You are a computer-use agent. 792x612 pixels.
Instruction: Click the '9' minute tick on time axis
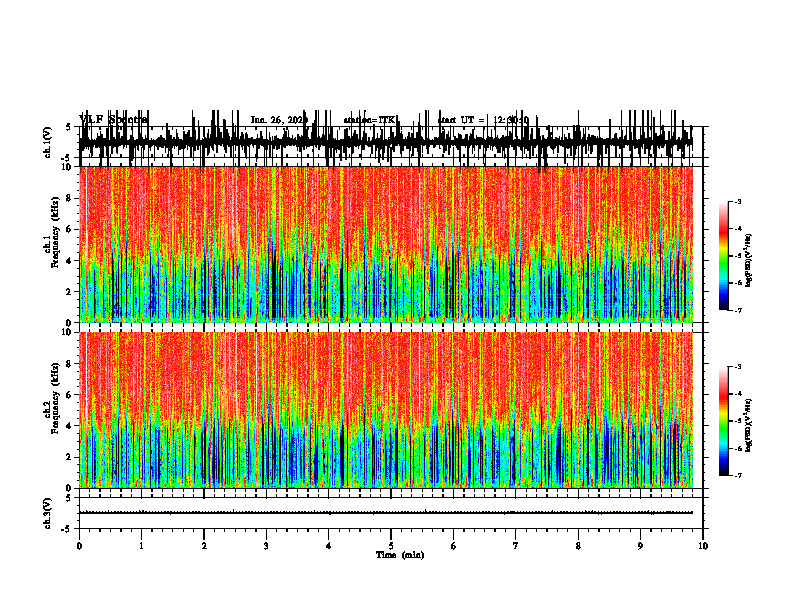coord(640,546)
